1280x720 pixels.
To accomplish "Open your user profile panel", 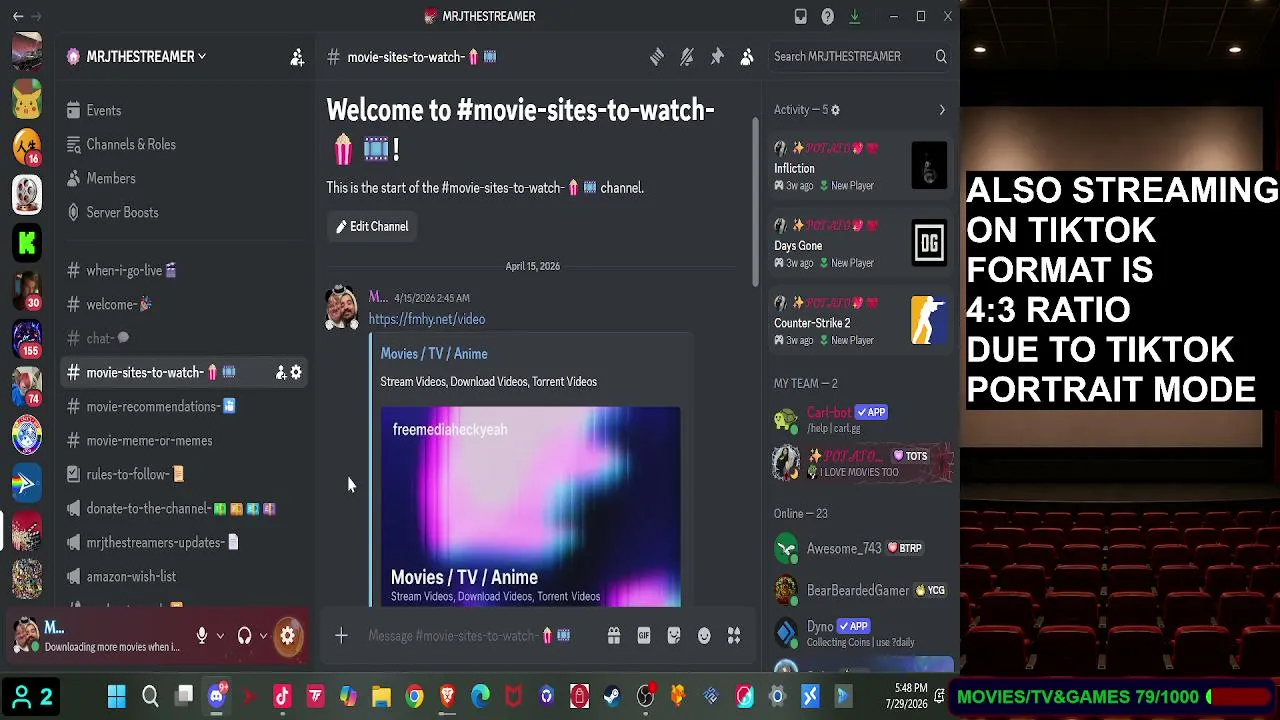I will pos(99,636).
